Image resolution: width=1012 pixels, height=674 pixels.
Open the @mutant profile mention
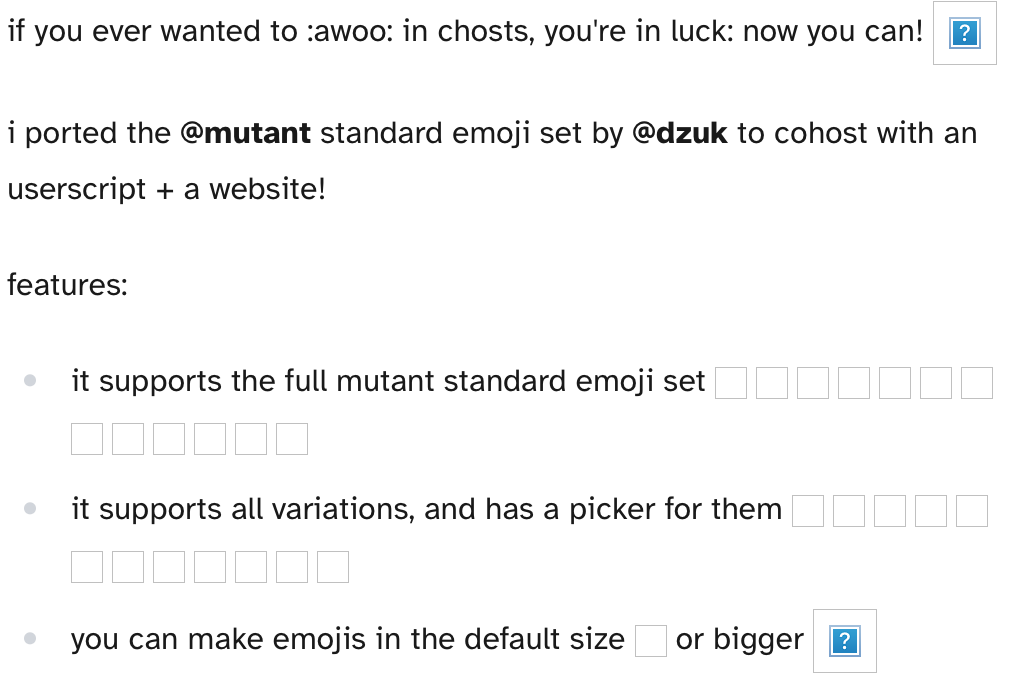click(x=246, y=133)
